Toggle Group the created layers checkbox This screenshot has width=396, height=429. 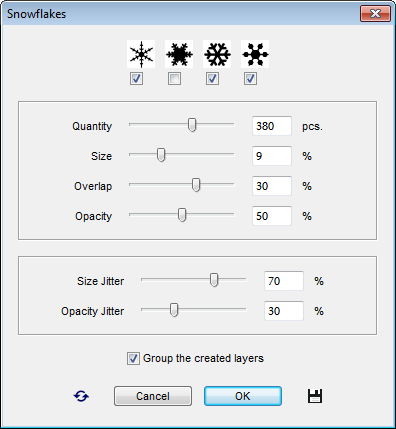[133, 359]
